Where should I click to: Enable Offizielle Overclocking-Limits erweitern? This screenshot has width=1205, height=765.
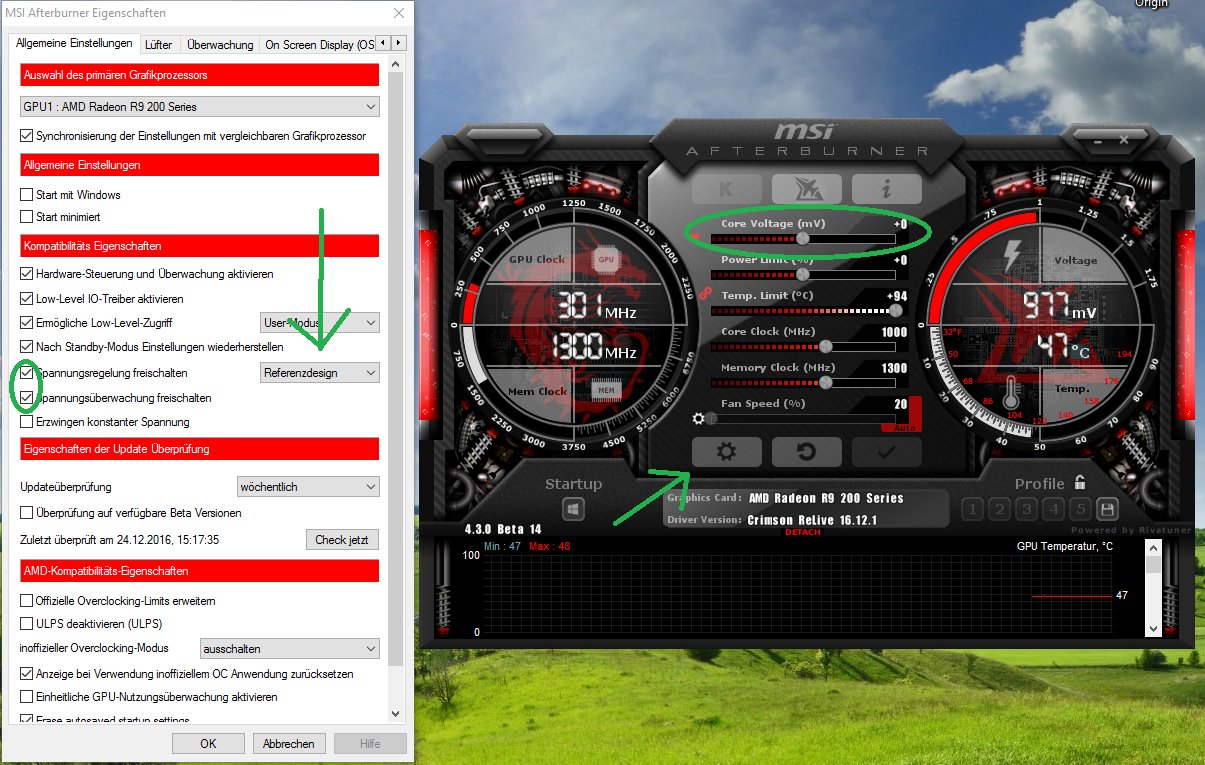[x=27, y=601]
